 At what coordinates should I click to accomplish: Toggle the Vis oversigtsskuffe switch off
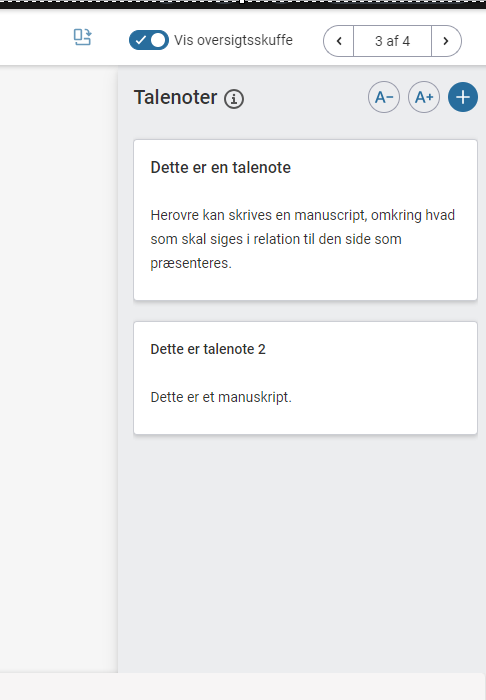[x=149, y=40]
